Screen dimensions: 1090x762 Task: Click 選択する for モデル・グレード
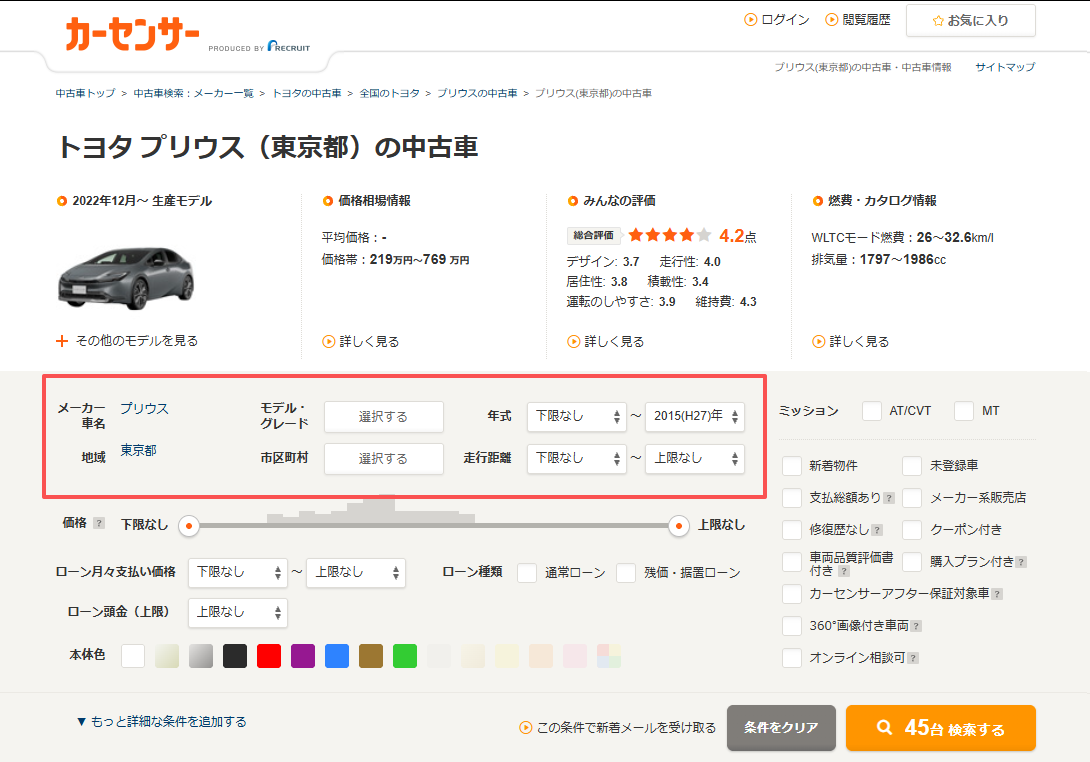click(x=383, y=417)
